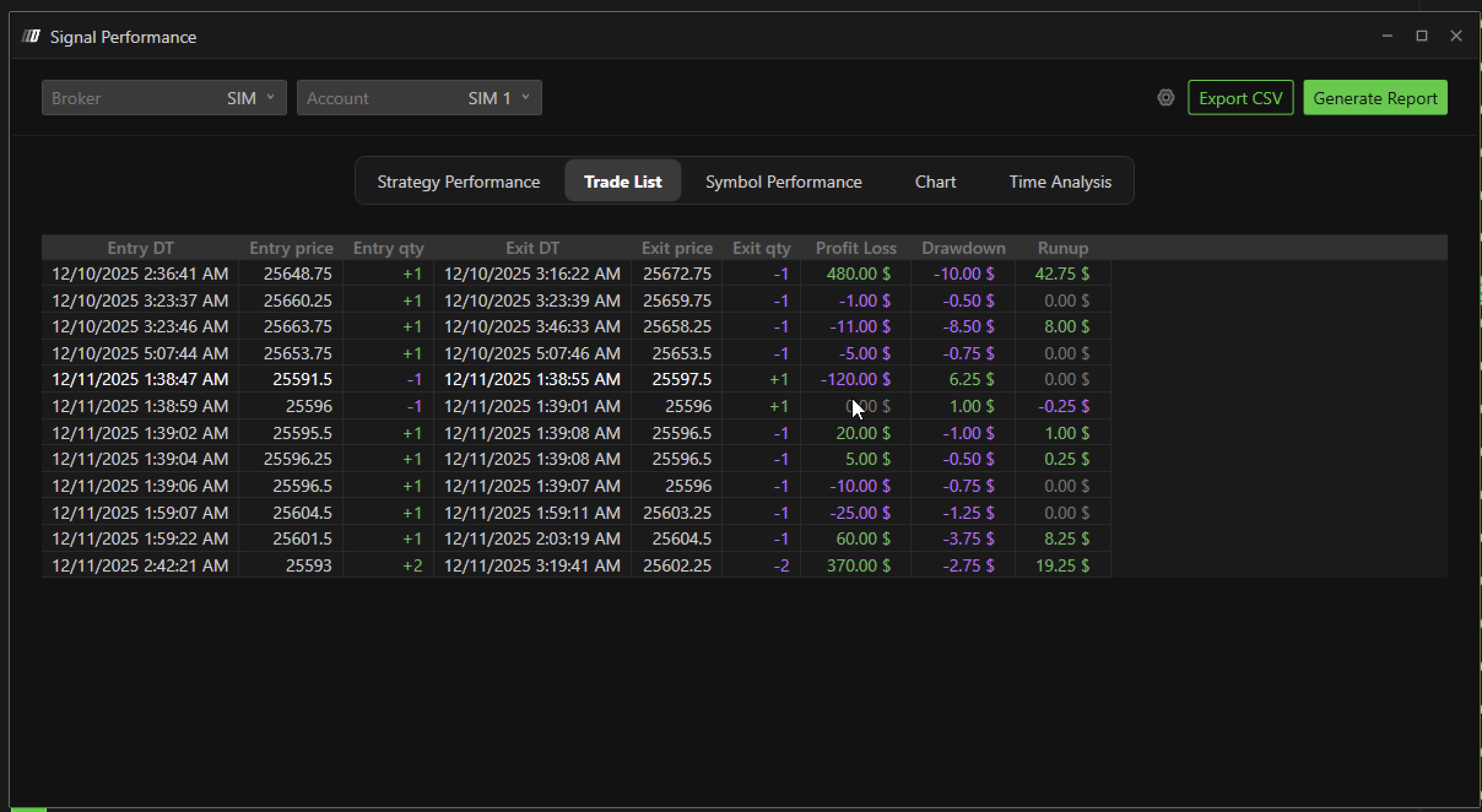Close the Signal Performance window

click(1456, 36)
